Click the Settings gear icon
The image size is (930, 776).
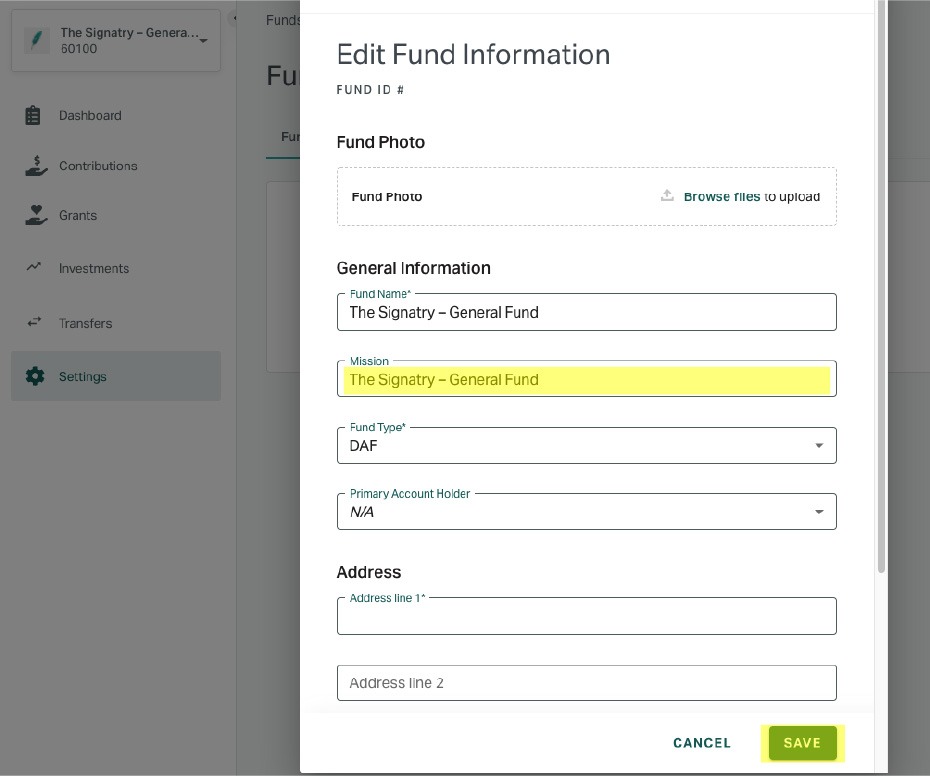(x=35, y=376)
